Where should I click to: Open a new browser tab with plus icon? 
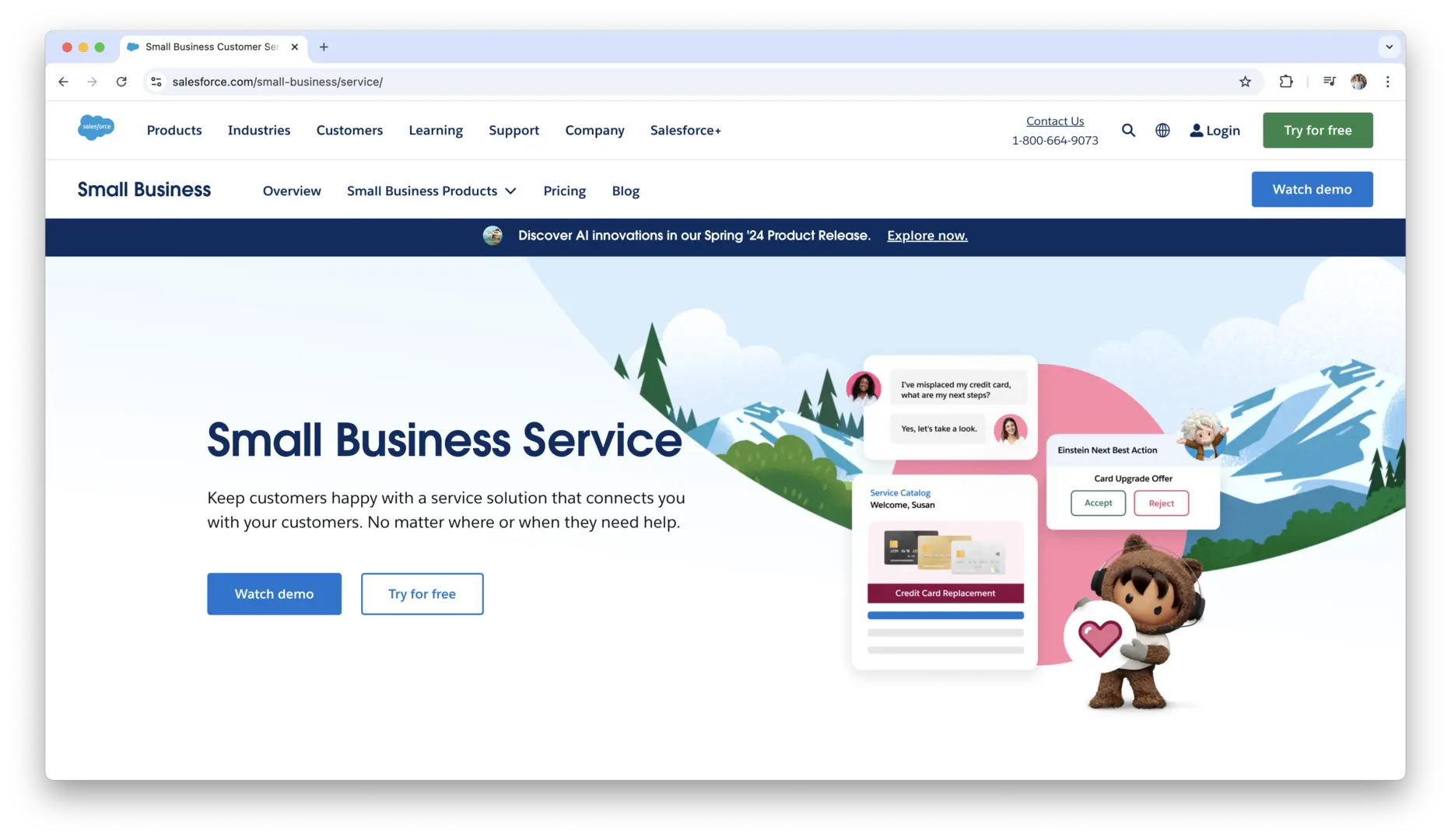click(324, 47)
